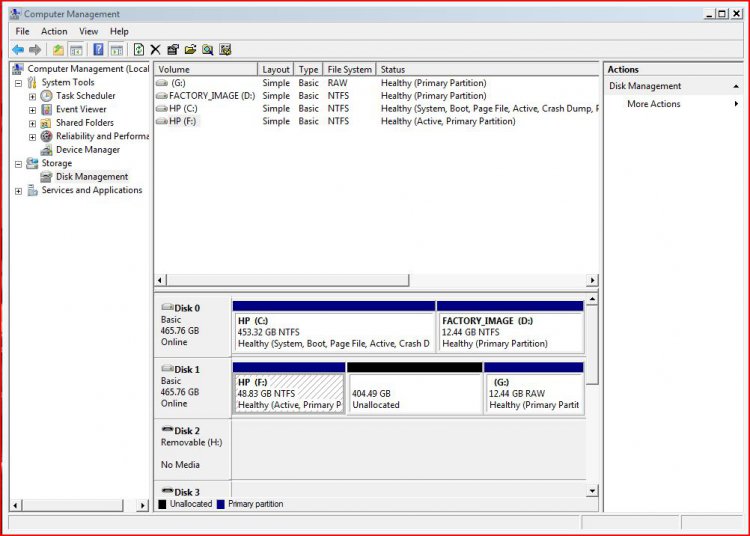Select the Storage node icon
750x536 pixels.
pos(32,164)
